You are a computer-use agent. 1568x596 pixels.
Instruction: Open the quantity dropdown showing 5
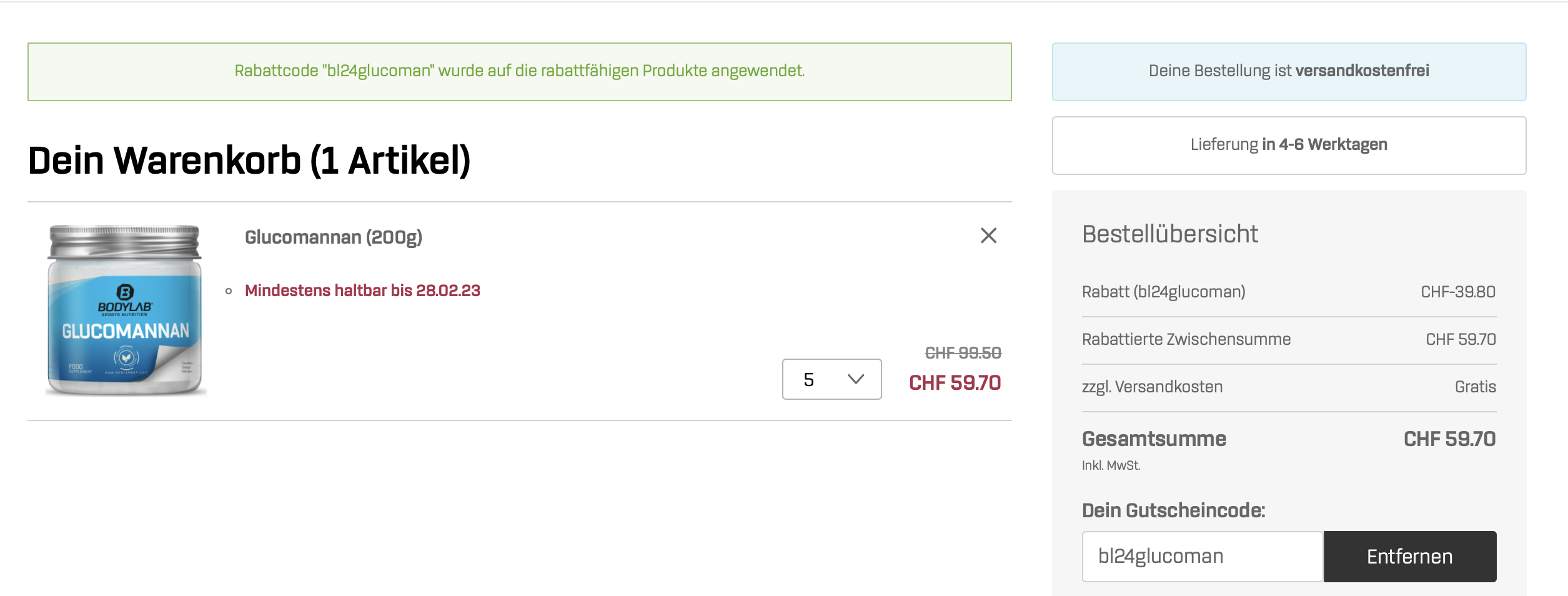831,379
